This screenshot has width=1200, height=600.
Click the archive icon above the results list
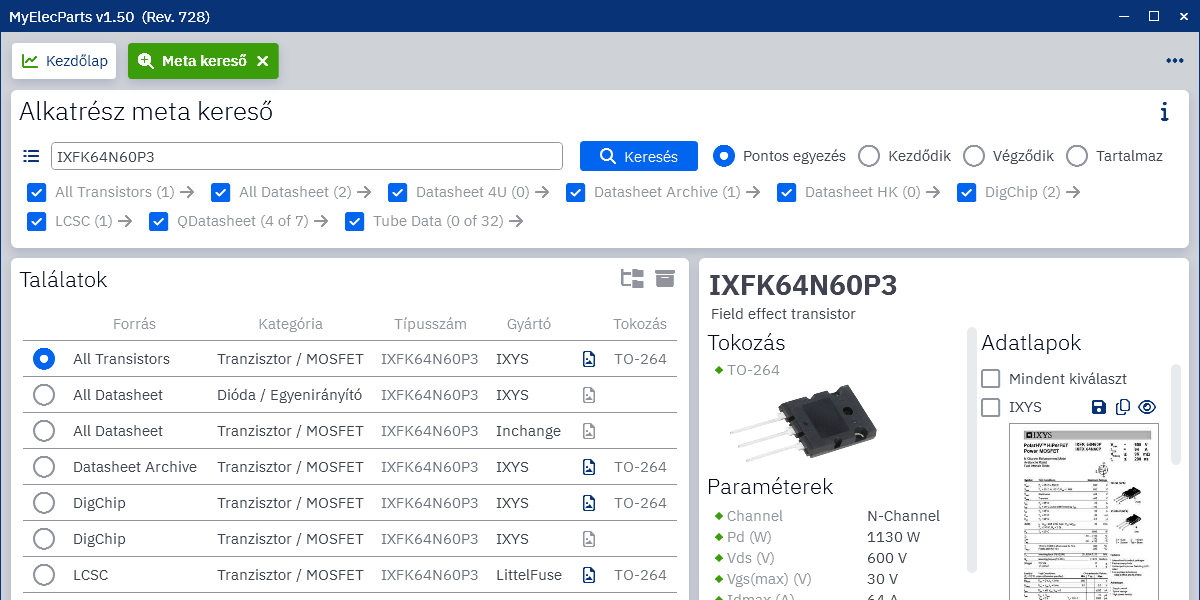(665, 278)
